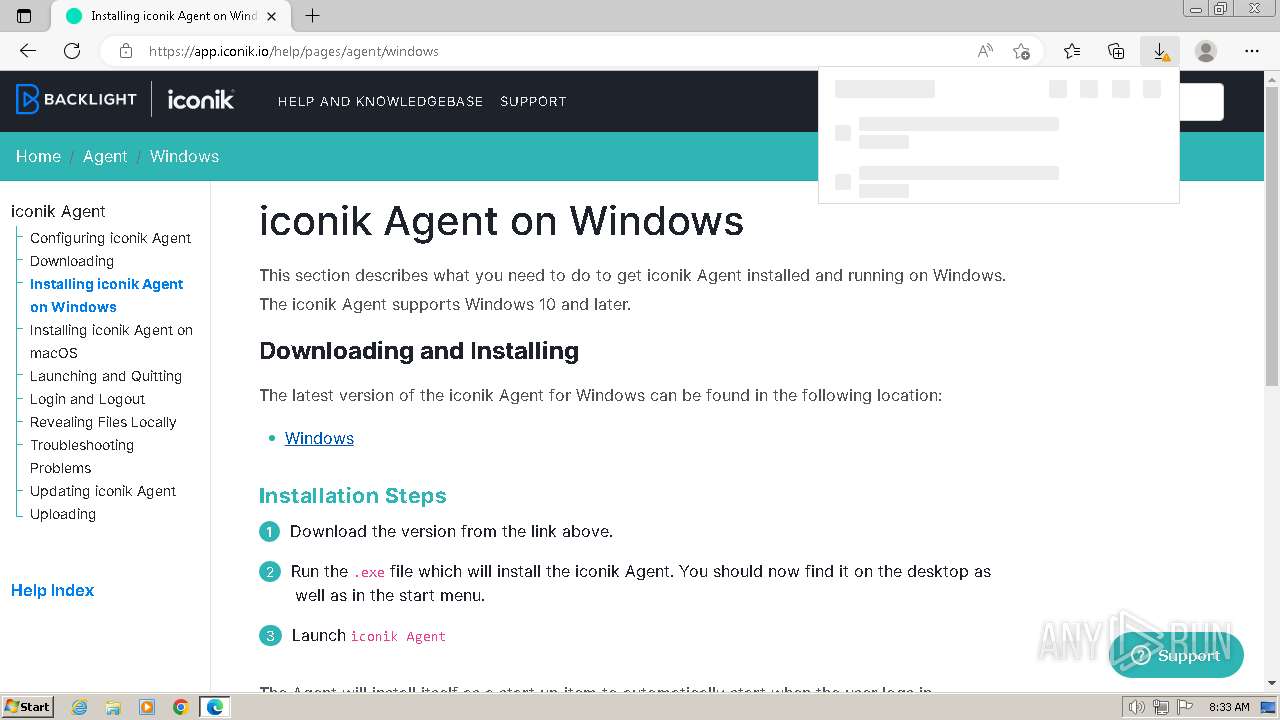
Task: Click the green Support chat button
Action: point(1176,656)
